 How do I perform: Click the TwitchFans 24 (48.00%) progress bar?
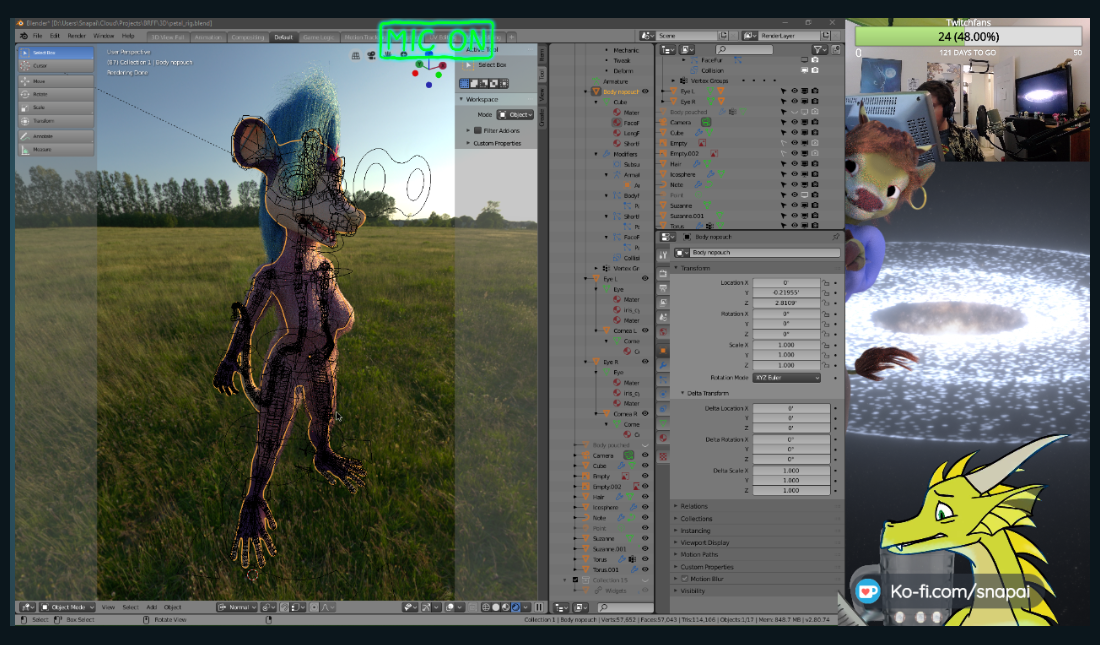(x=970, y=37)
